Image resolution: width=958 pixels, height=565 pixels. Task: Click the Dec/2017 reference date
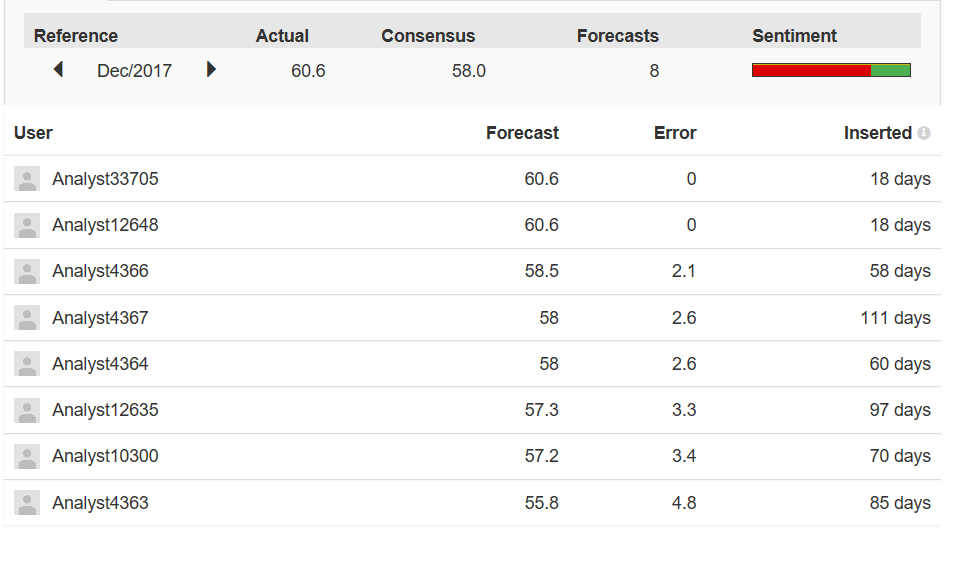tap(134, 71)
